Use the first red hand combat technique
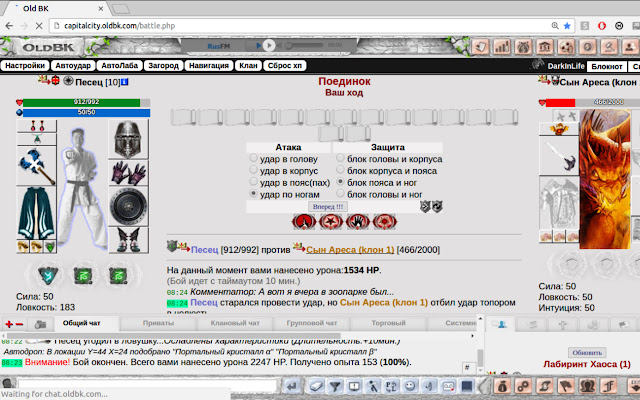The image size is (640, 400). pos(304,222)
